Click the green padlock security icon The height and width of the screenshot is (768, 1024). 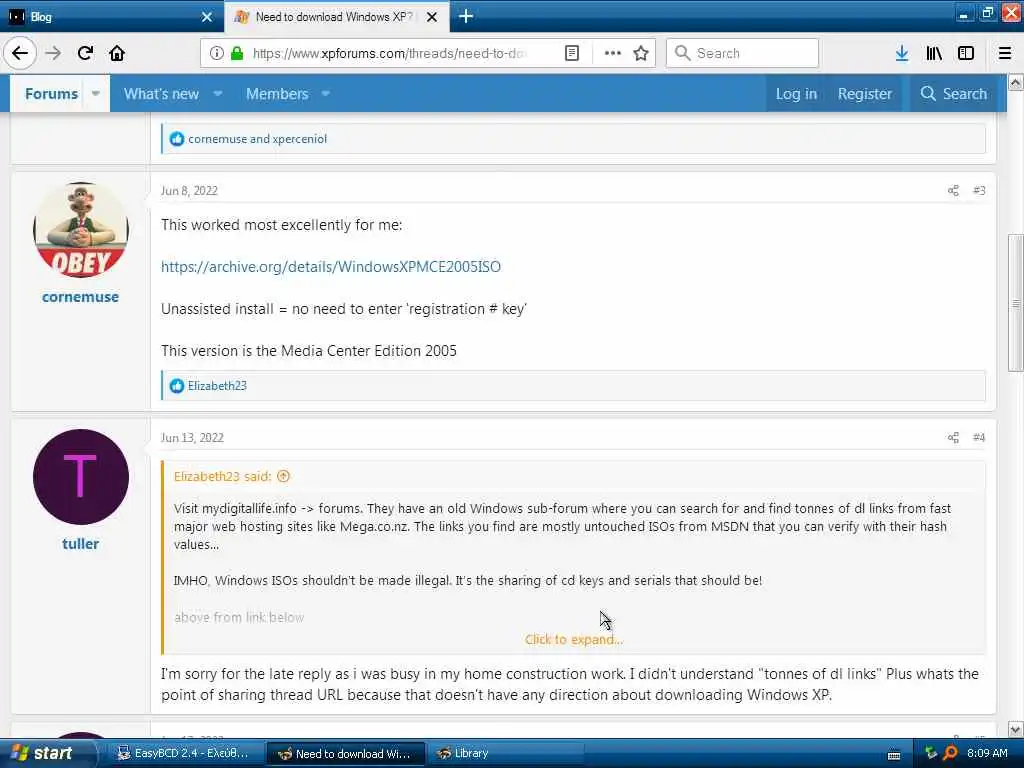[237, 53]
